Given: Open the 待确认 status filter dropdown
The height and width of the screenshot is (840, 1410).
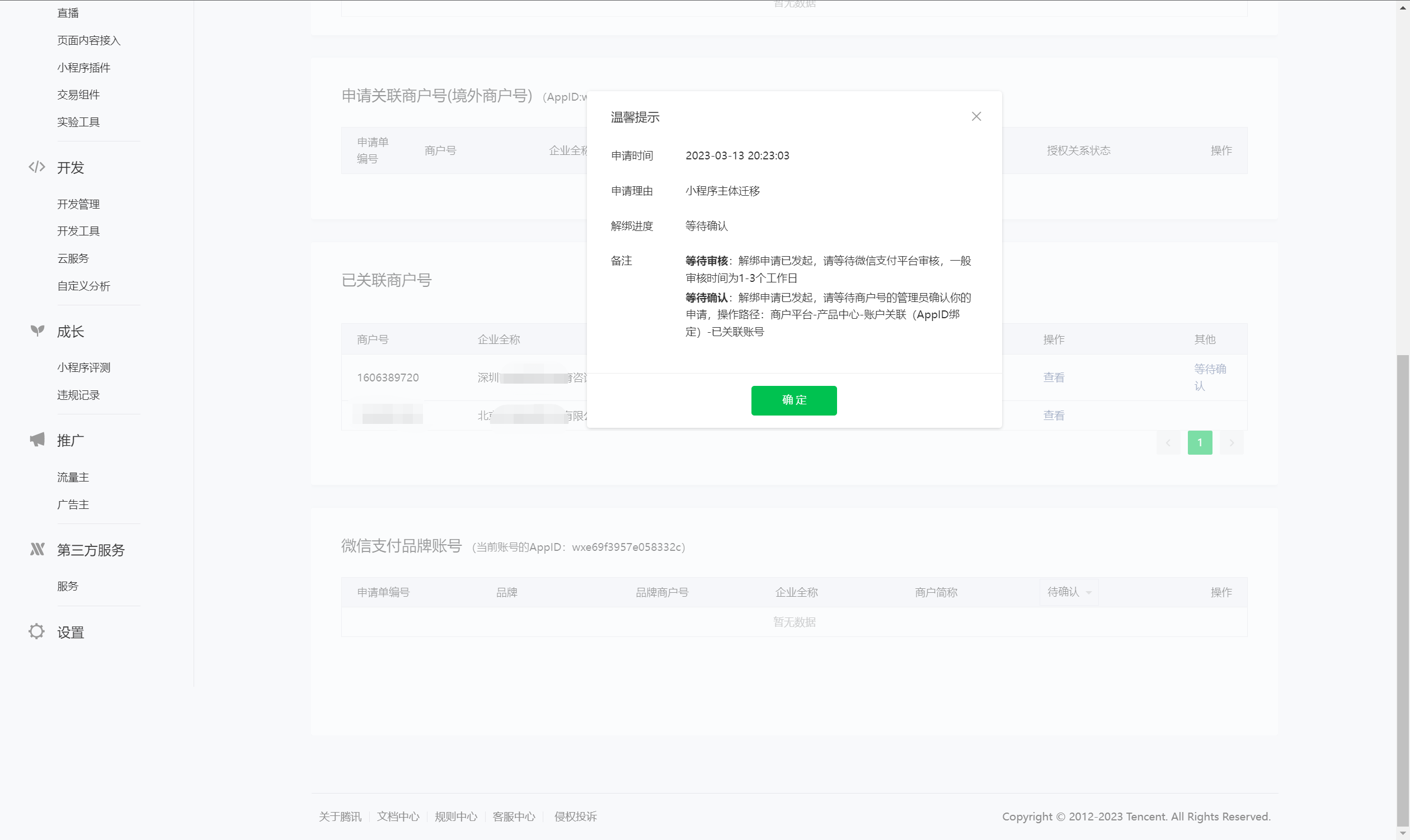Looking at the screenshot, I should [1069, 592].
